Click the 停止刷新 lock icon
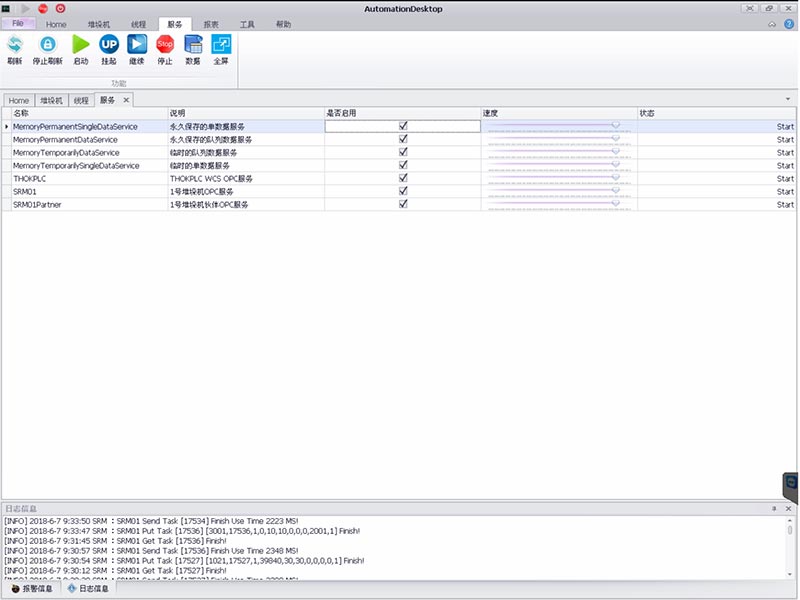The width and height of the screenshot is (800, 600). tap(47, 45)
